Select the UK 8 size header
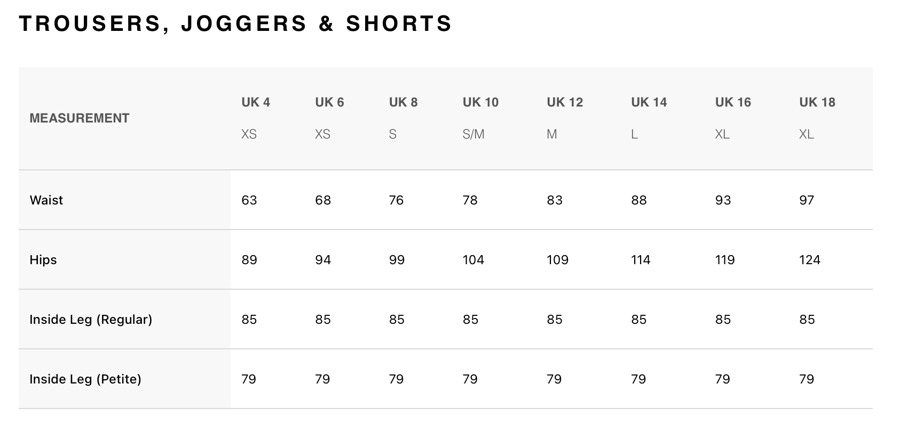This screenshot has height=441, width=900. [x=404, y=103]
